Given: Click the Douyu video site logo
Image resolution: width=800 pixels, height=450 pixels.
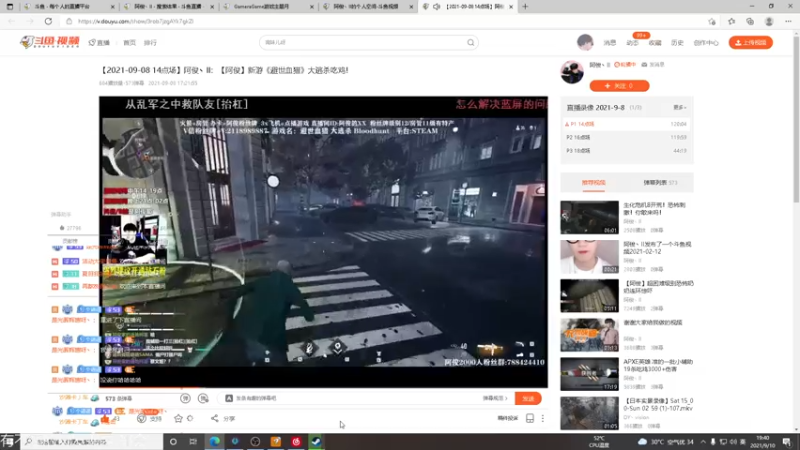Looking at the screenshot, I should pos(49,42).
